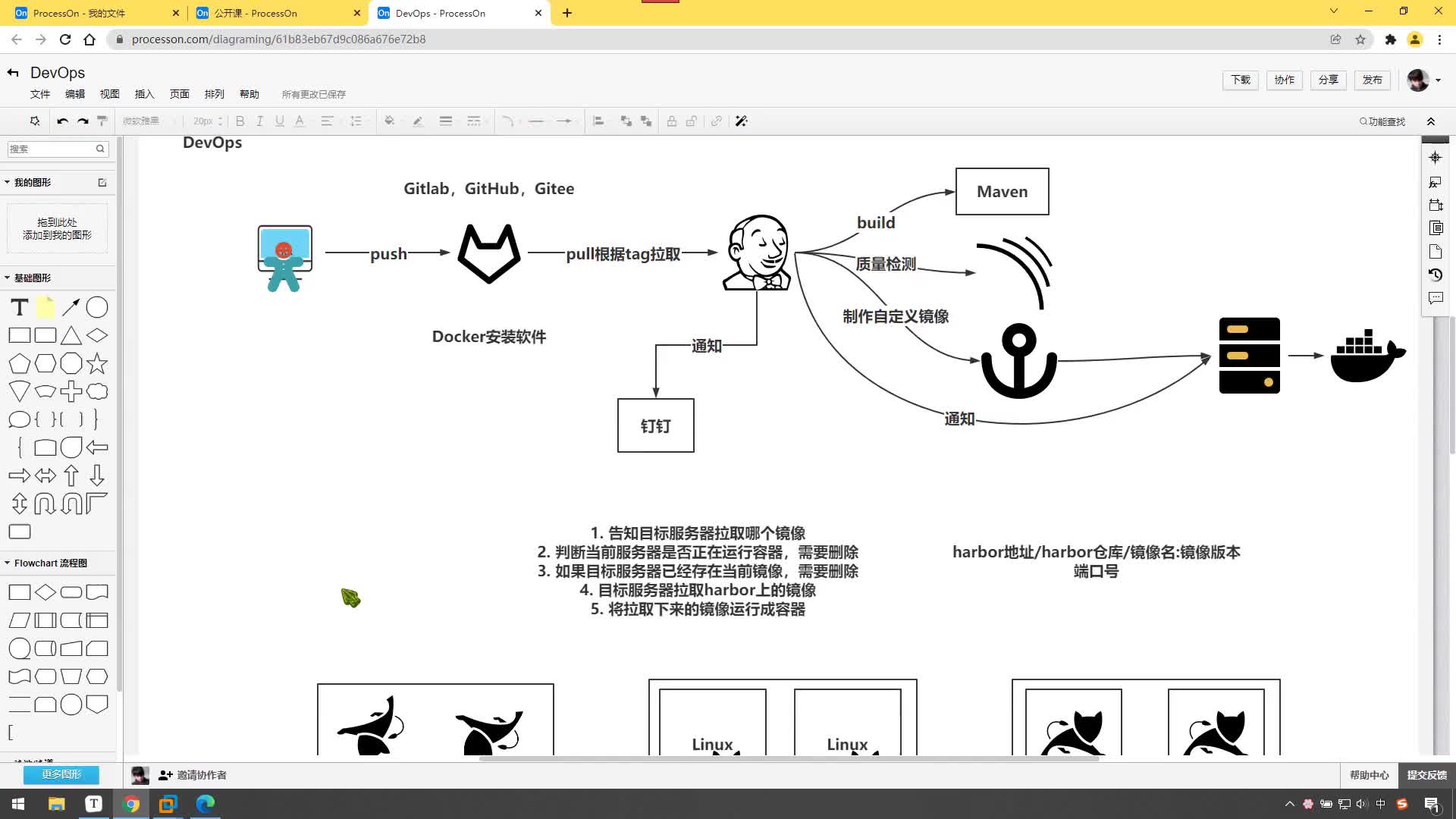The image size is (1456, 819).
Task: Open the line width dropdown
Action: click(446, 121)
